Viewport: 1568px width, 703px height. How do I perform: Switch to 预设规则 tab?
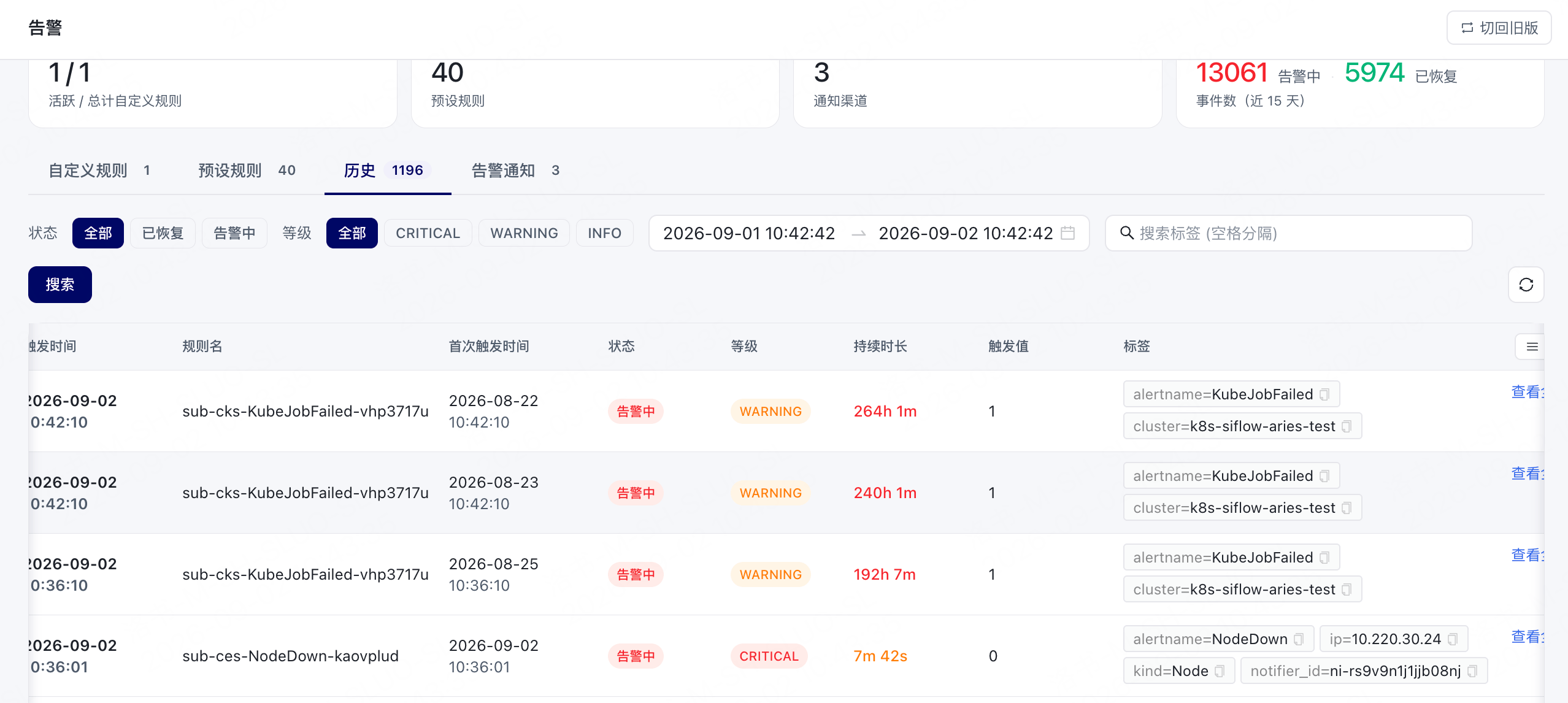[x=247, y=171]
